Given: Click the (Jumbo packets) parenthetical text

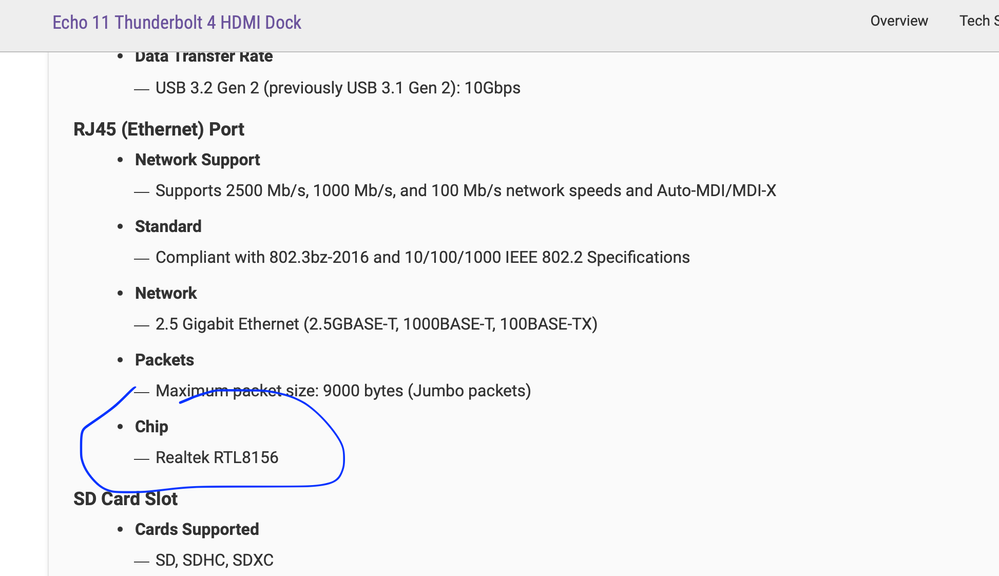Looking at the screenshot, I should (469, 391).
